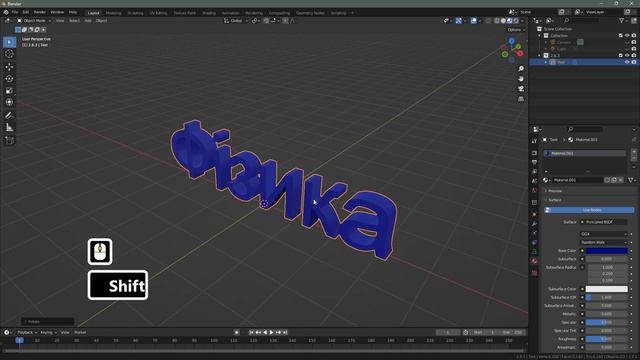Enable Wireframe viewport shading
Viewport: 640px width, 360px height.
pos(497,21)
